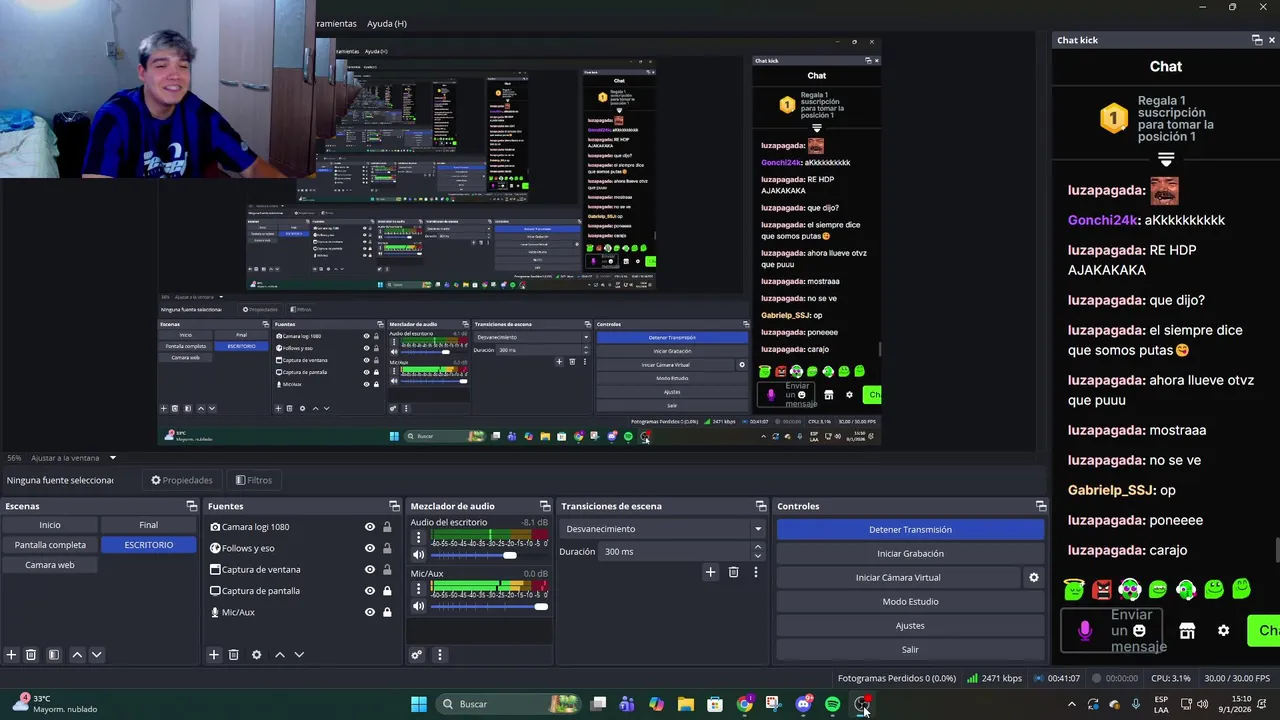The image size is (1280, 720).
Task: Click the transition Duración 300 ms field
Action: coord(675,552)
